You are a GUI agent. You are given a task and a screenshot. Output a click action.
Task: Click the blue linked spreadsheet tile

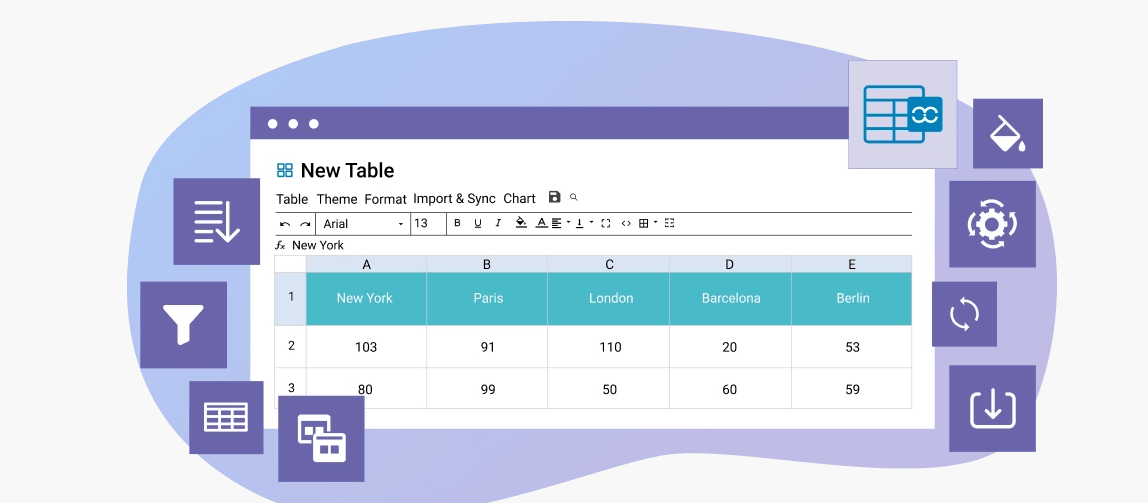[x=903, y=114]
